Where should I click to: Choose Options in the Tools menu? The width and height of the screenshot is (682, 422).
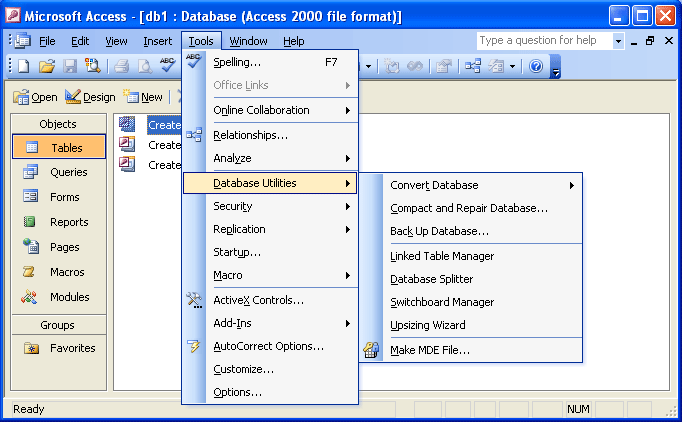point(270,392)
